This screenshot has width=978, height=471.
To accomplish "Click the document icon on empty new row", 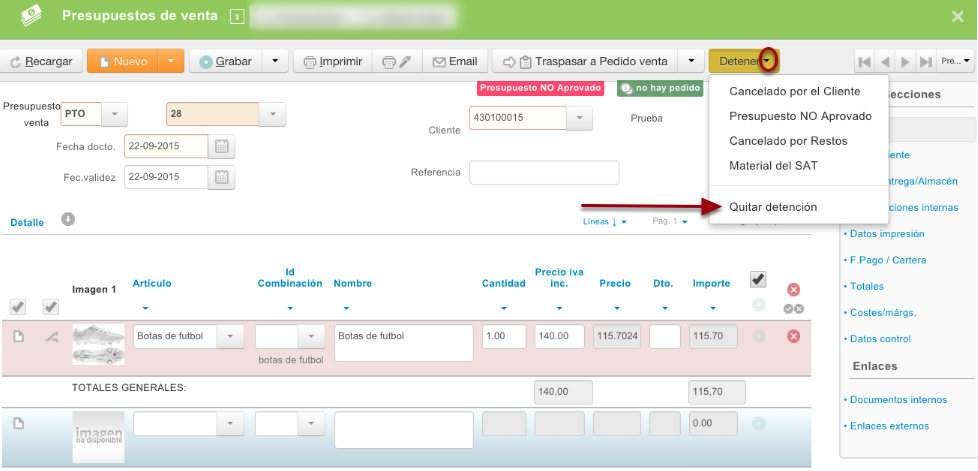I will click(x=19, y=424).
